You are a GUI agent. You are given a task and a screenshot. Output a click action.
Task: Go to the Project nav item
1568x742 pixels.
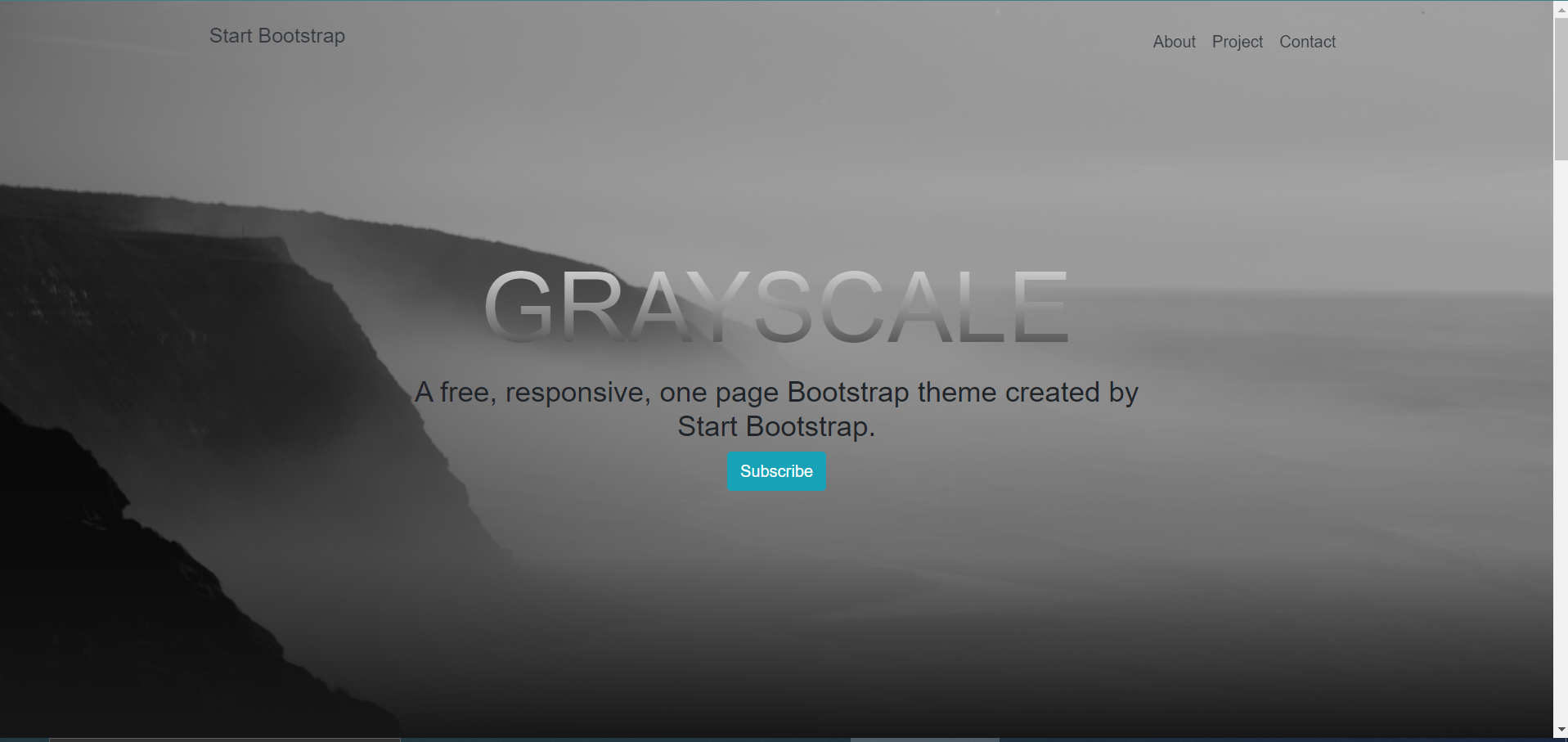[1237, 42]
